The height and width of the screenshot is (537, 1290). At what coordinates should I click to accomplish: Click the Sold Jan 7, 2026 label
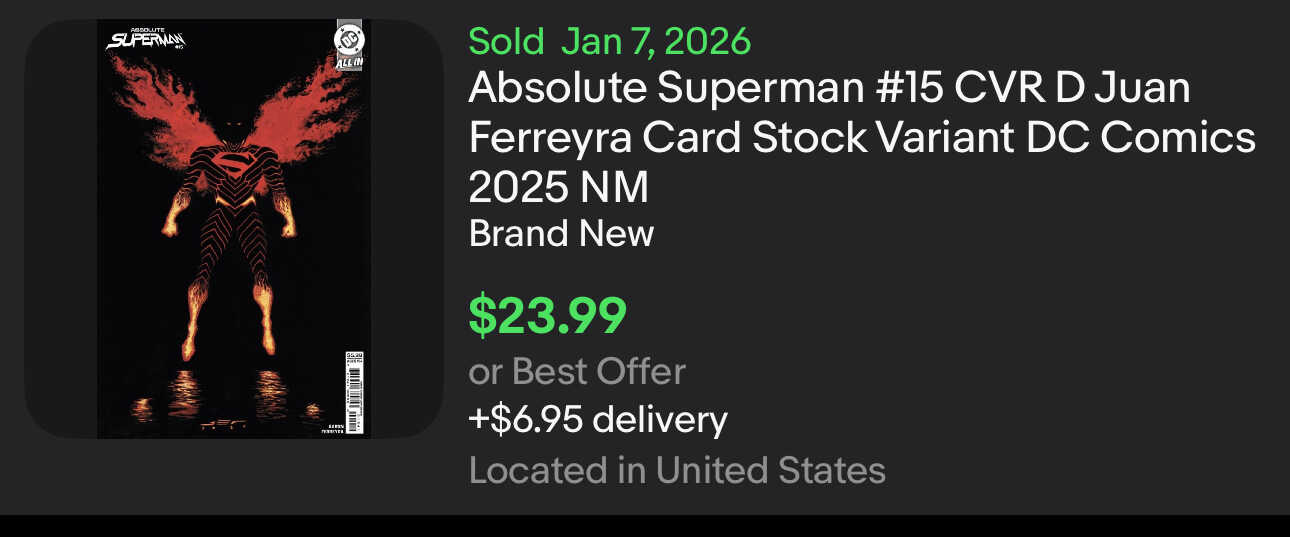tap(609, 42)
